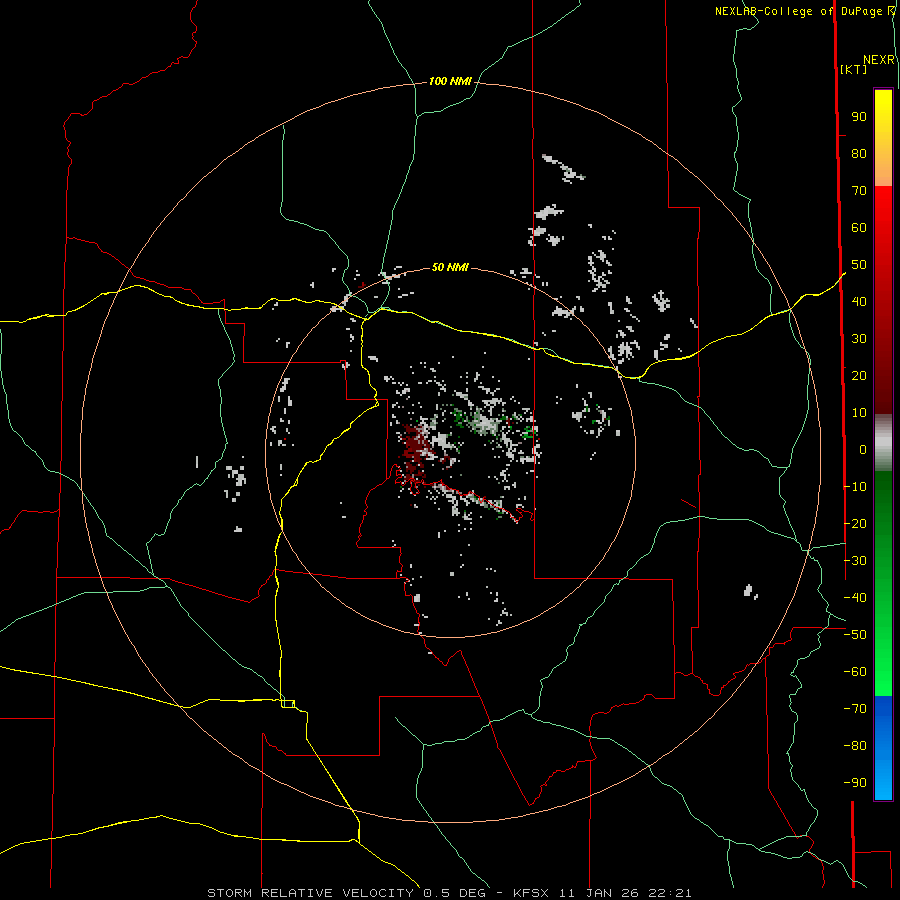This screenshot has width=900, height=900.
Task: Click the -80 value on the velocity scale
Action: 855,746
